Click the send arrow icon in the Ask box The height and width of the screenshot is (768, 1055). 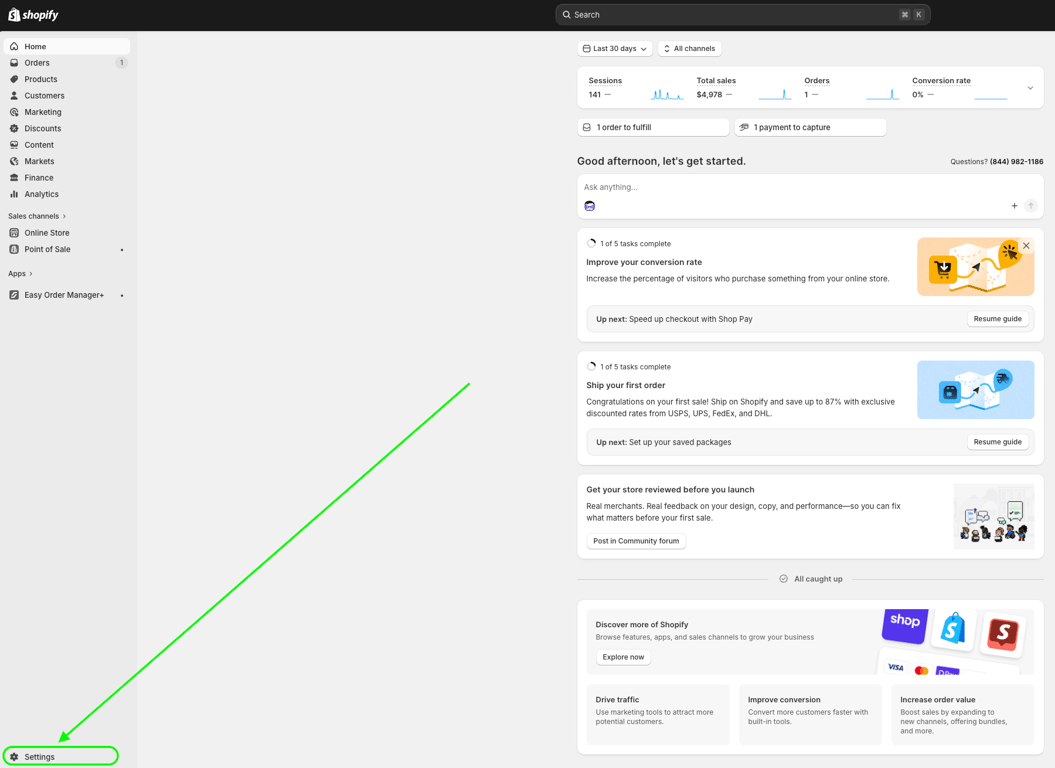coord(1030,206)
